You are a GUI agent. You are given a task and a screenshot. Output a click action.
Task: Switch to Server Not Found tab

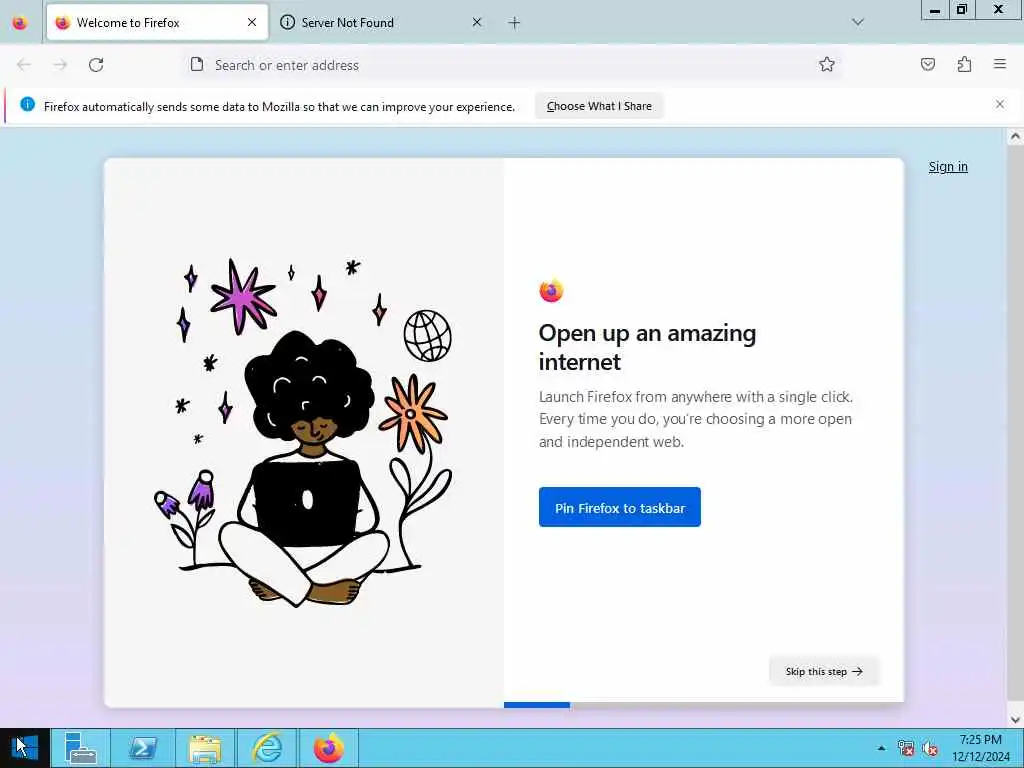(x=379, y=23)
